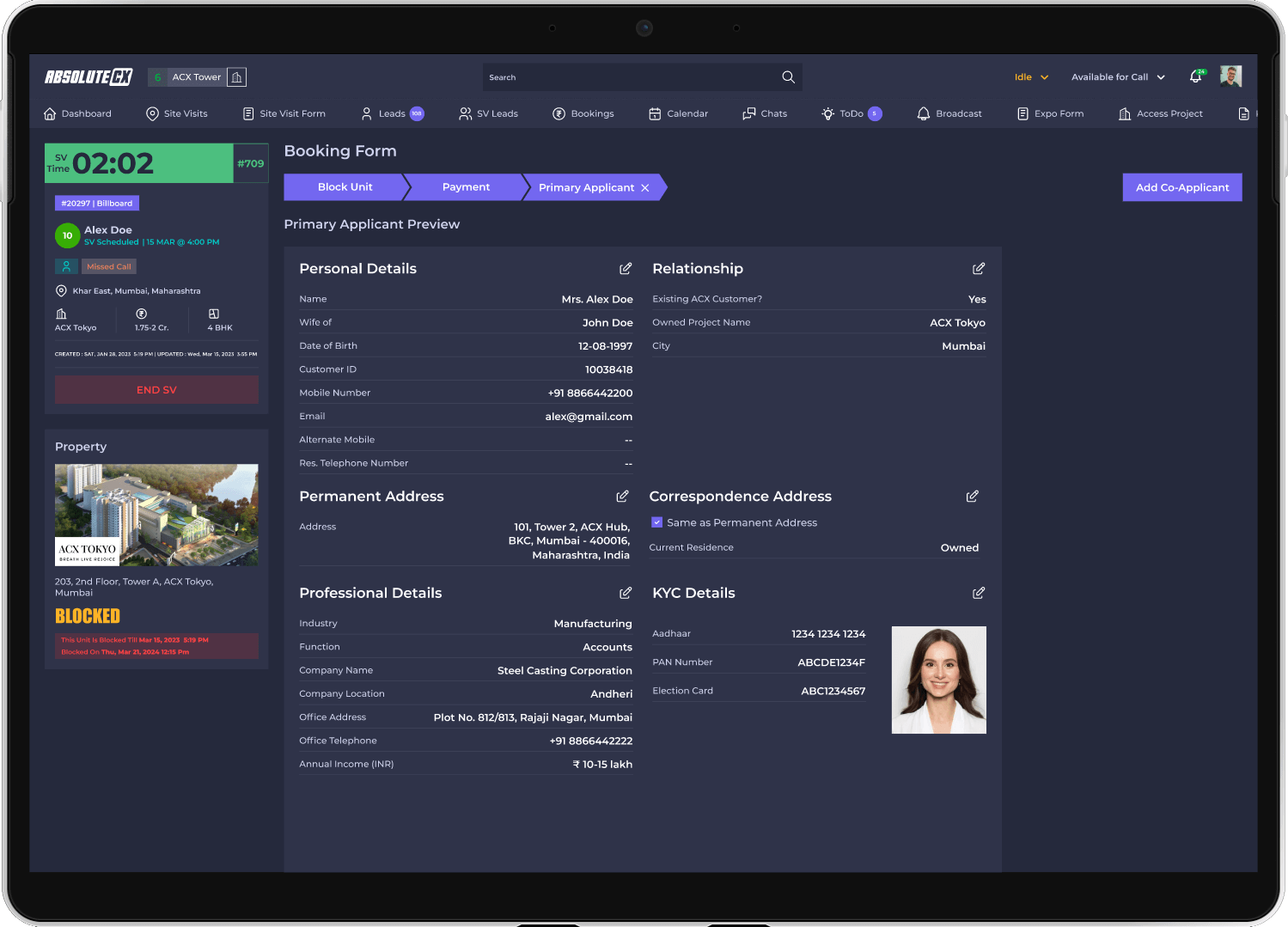Edit Personal Details section

pyautogui.click(x=626, y=269)
